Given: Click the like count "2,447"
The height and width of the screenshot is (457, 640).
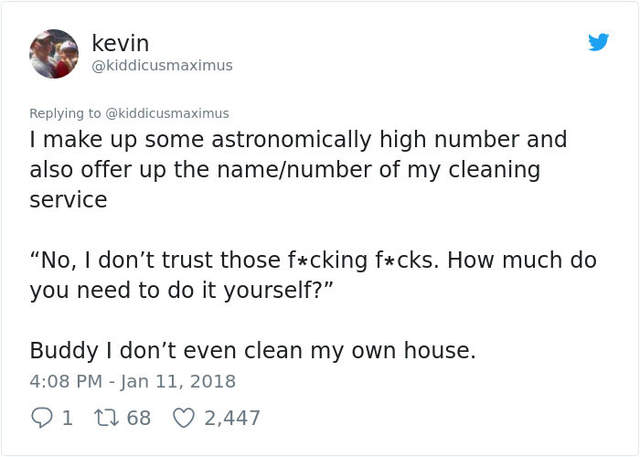Looking at the screenshot, I should pyautogui.click(x=232, y=417).
